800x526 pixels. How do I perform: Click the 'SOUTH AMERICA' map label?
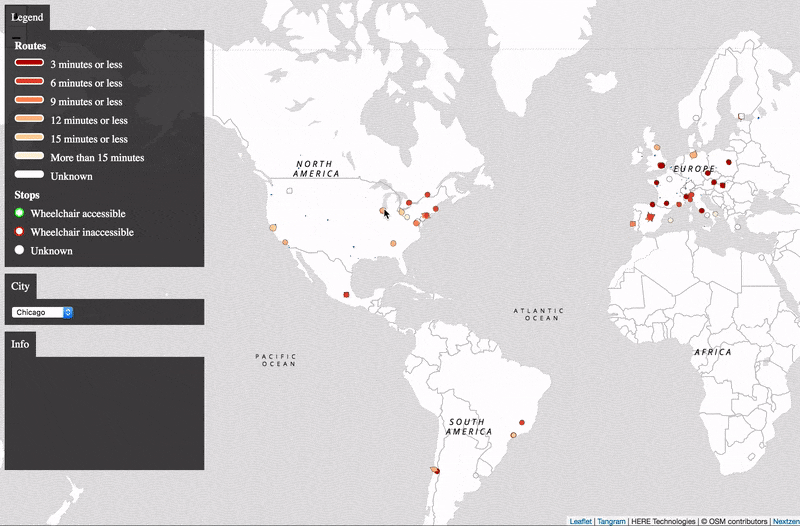[x=469, y=427]
